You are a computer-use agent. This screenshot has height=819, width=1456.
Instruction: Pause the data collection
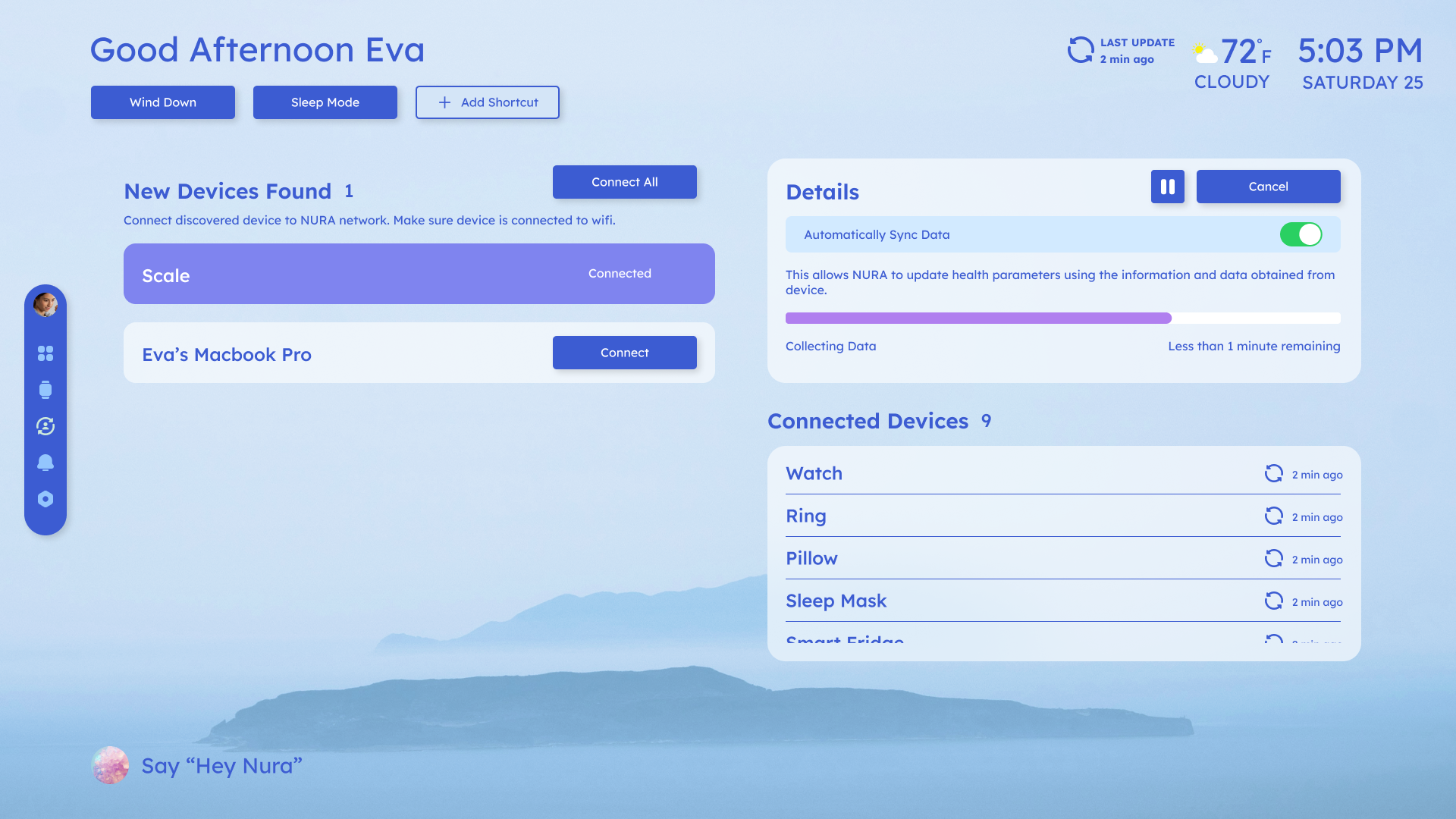tap(1167, 187)
